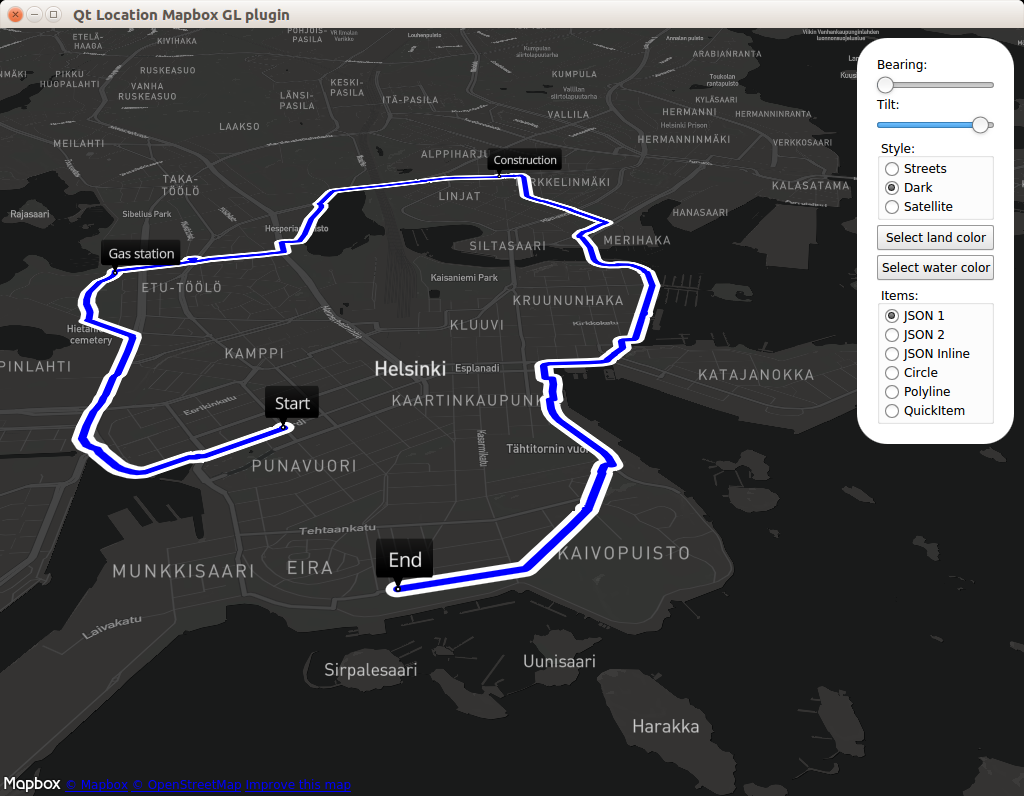This screenshot has height=796, width=1024.
Task: Click the Uunisaari island label
Action: coord(559,661)
